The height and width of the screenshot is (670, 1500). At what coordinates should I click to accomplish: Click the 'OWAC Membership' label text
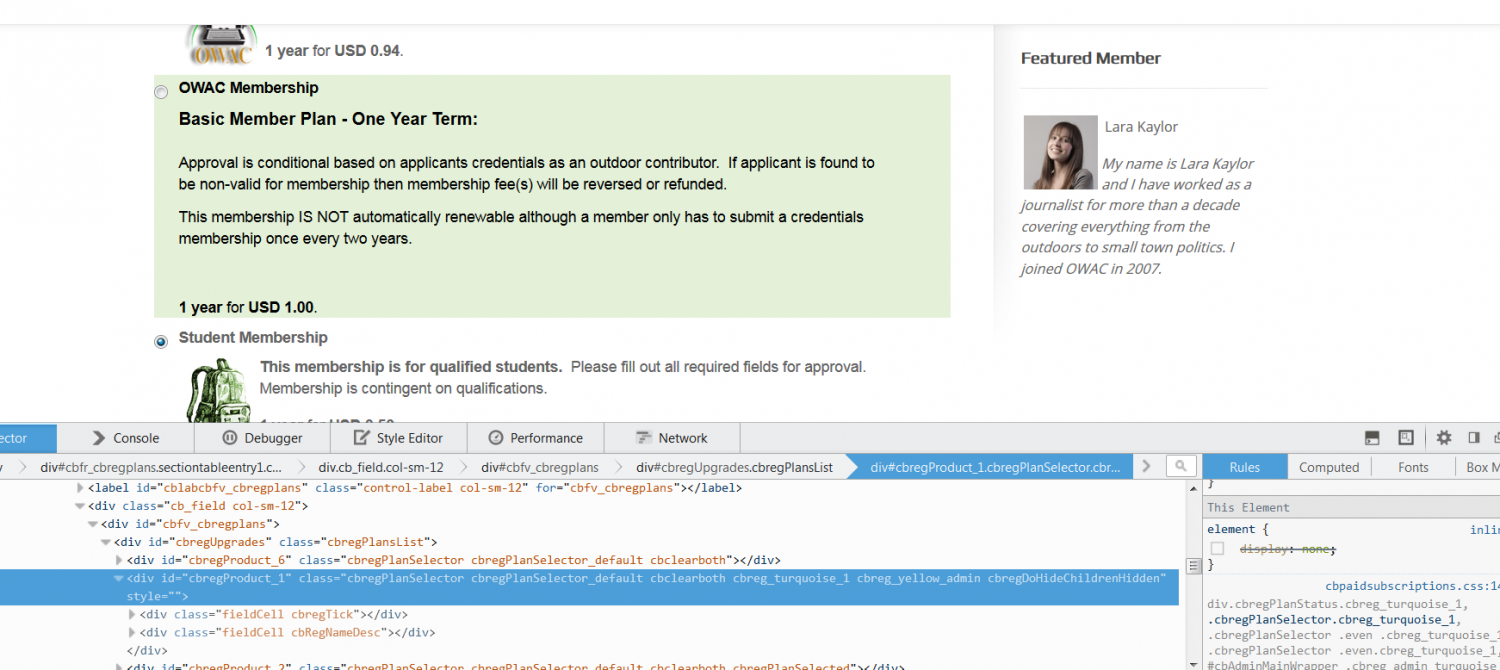click(x=249, y=88)
